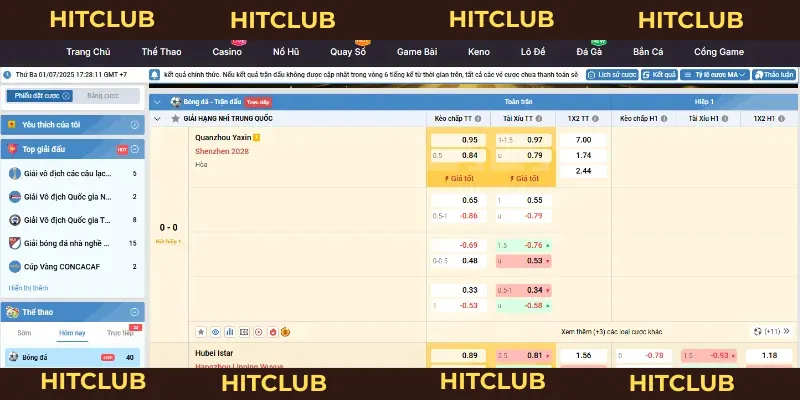
Task: Select the Sớm tab
Action: pos(24,333)
